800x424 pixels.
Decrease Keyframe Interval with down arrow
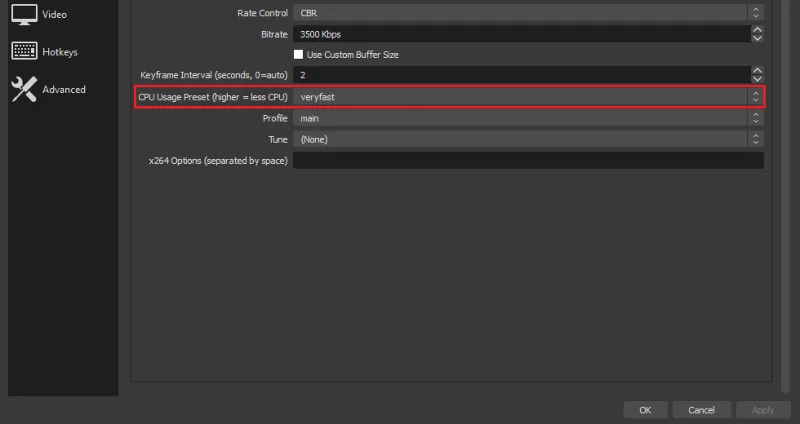pyautogui.click(x=757, y=79)
